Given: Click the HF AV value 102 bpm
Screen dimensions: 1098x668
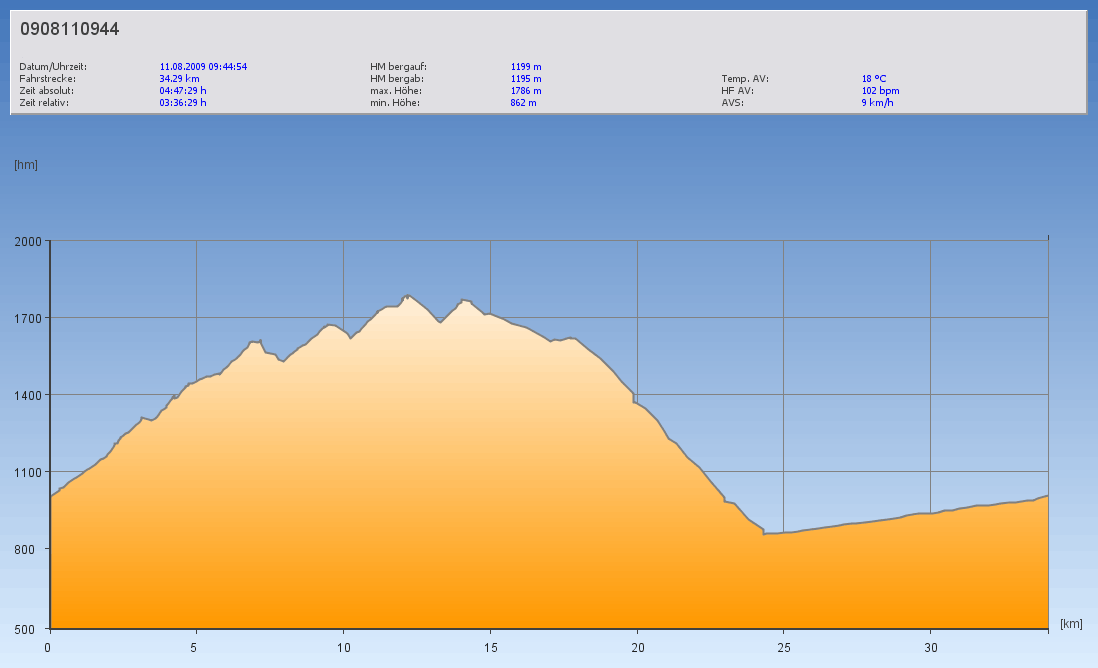Looking at the screenshot, I should point(880,91).
